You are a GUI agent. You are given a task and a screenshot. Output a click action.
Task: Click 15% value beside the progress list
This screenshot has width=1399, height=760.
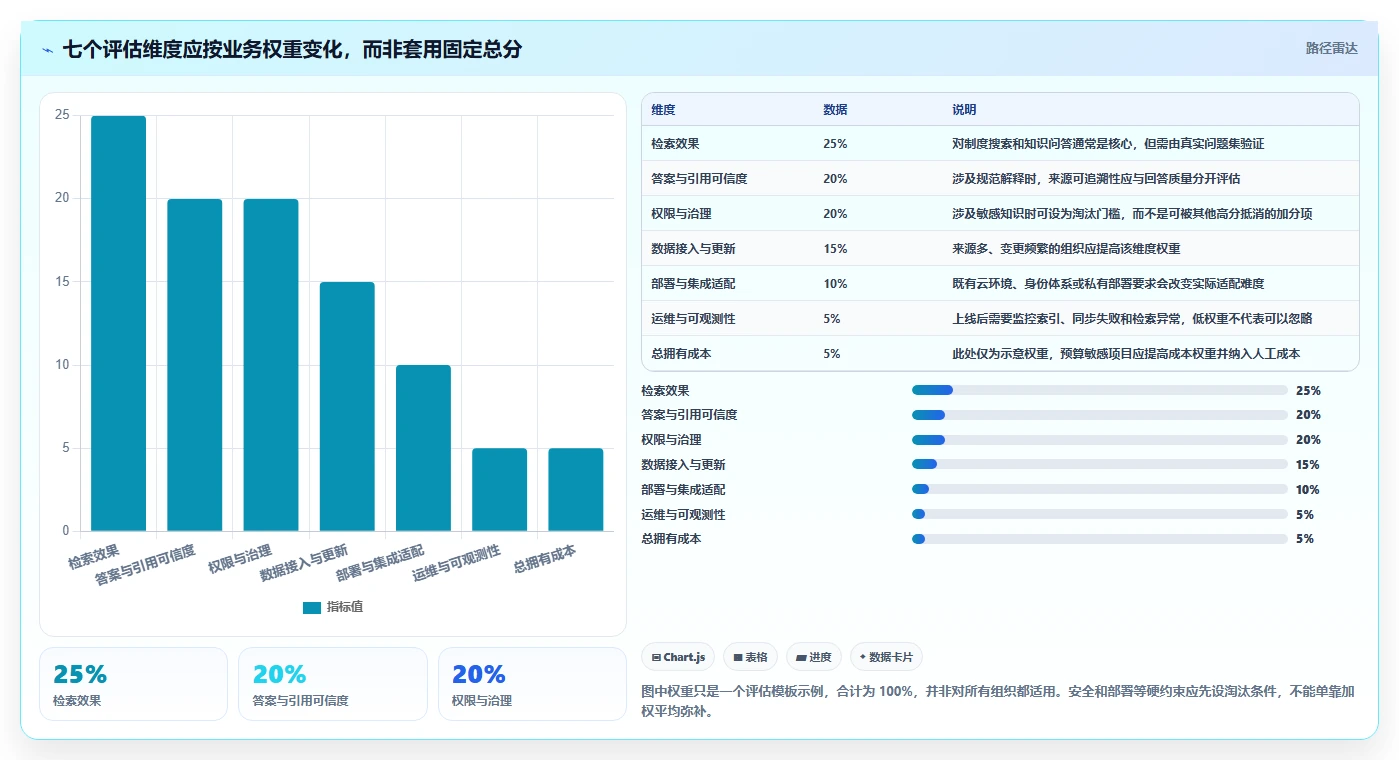pyautogui.click(x=1308, y=465)
